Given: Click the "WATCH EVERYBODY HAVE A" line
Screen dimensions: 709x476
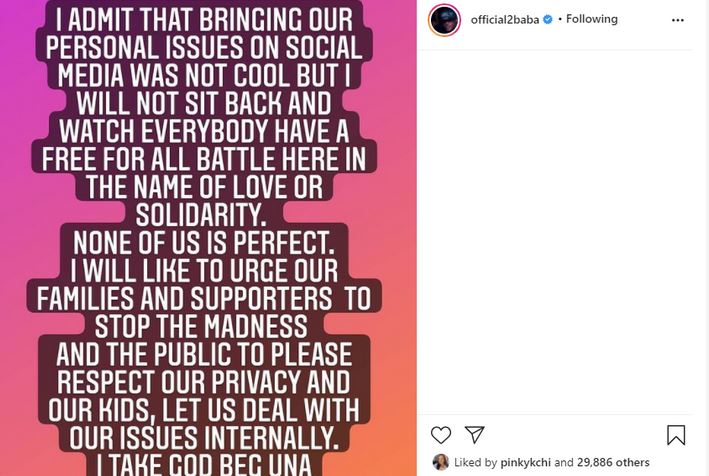Looking at the screenshot, I should tap(209, 129).
